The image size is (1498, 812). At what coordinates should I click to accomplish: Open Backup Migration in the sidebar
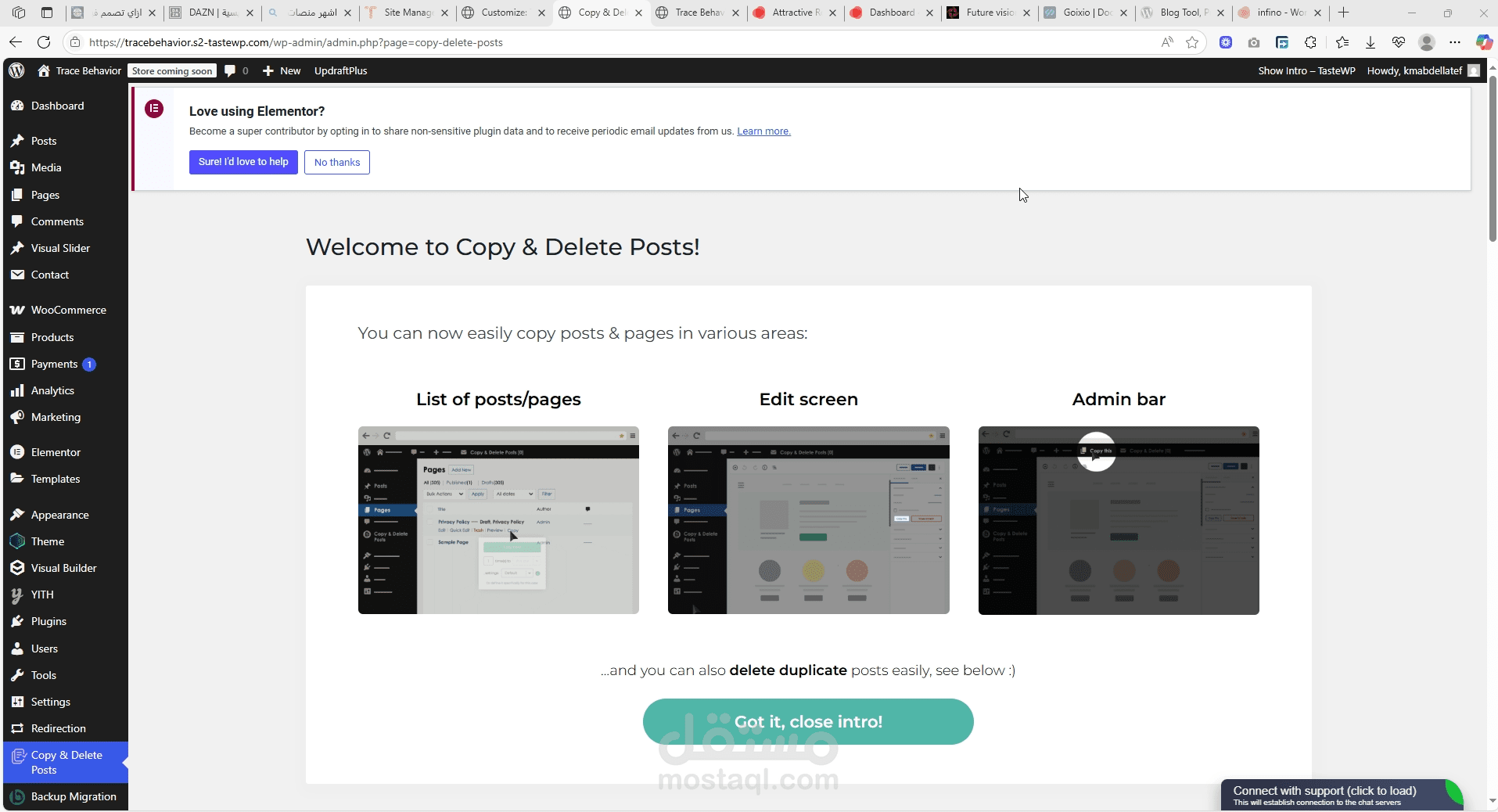[66, 796]
